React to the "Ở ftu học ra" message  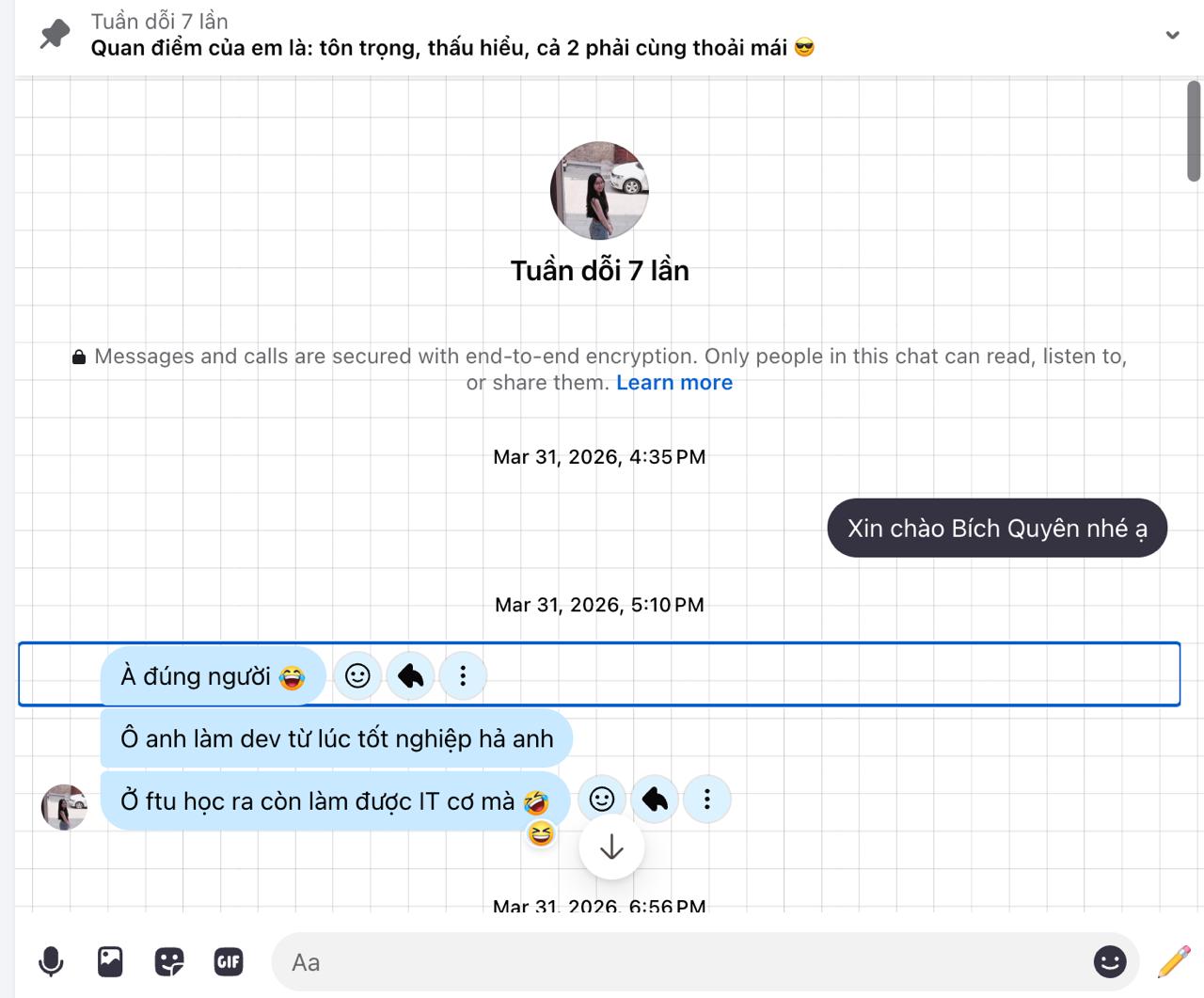click(602, 800)
